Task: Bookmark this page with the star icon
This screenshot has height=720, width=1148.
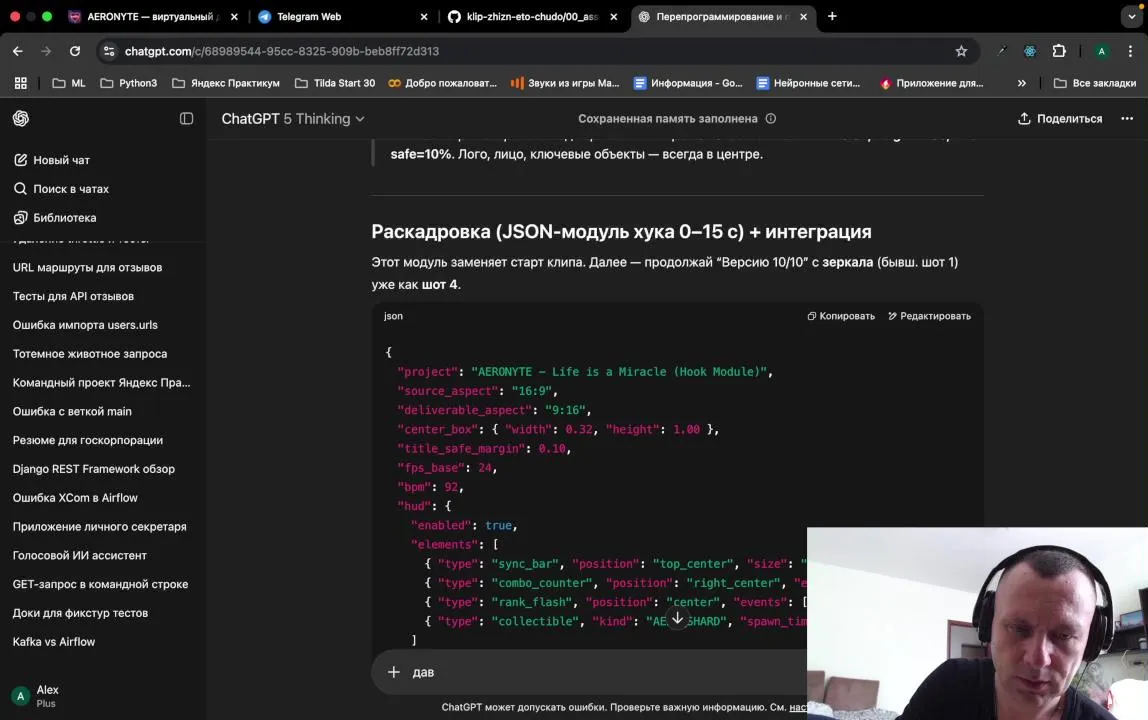Action: tap(961, 51)
